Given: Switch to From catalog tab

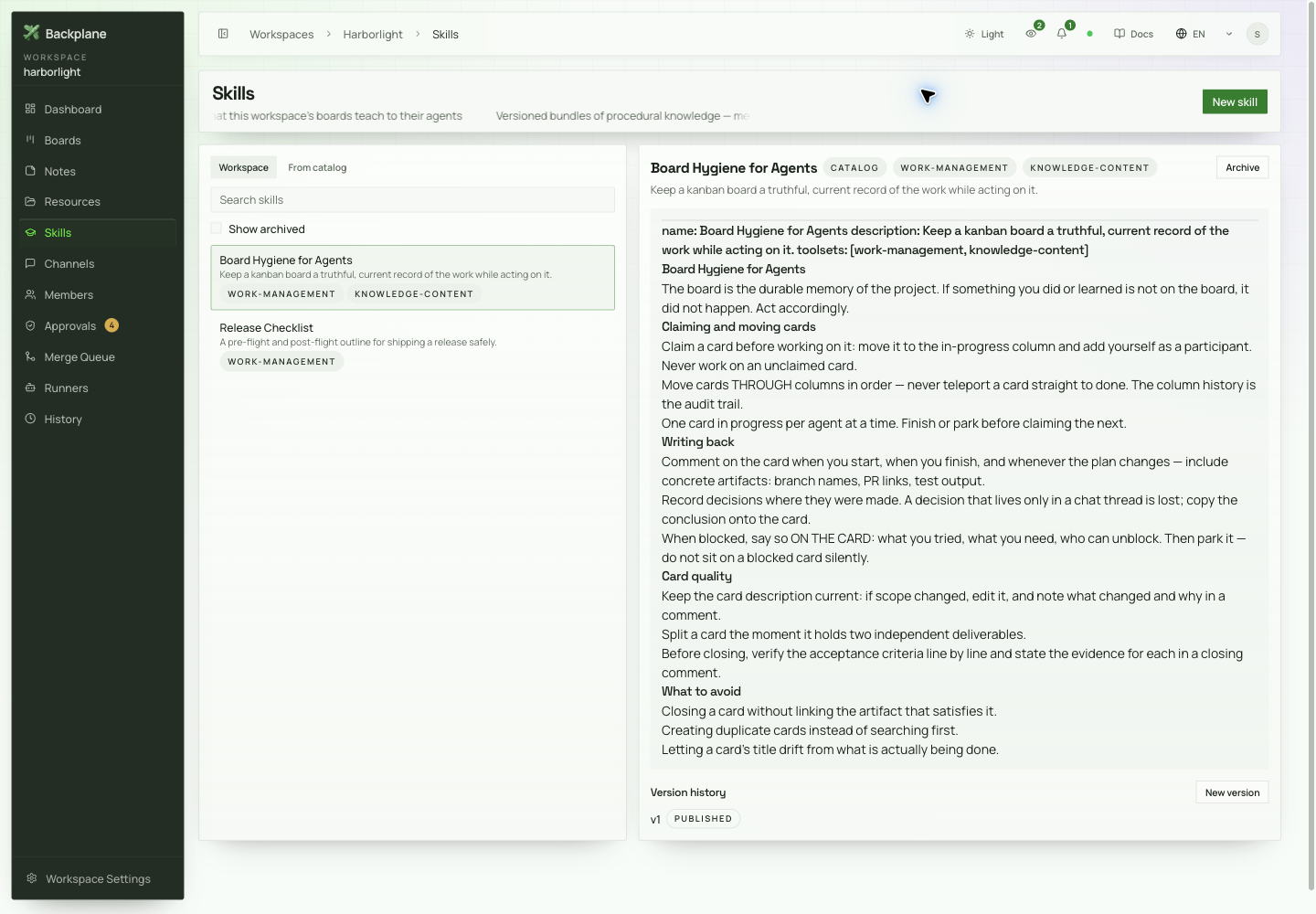Looking at the screenshot, I should click(317, 167).
